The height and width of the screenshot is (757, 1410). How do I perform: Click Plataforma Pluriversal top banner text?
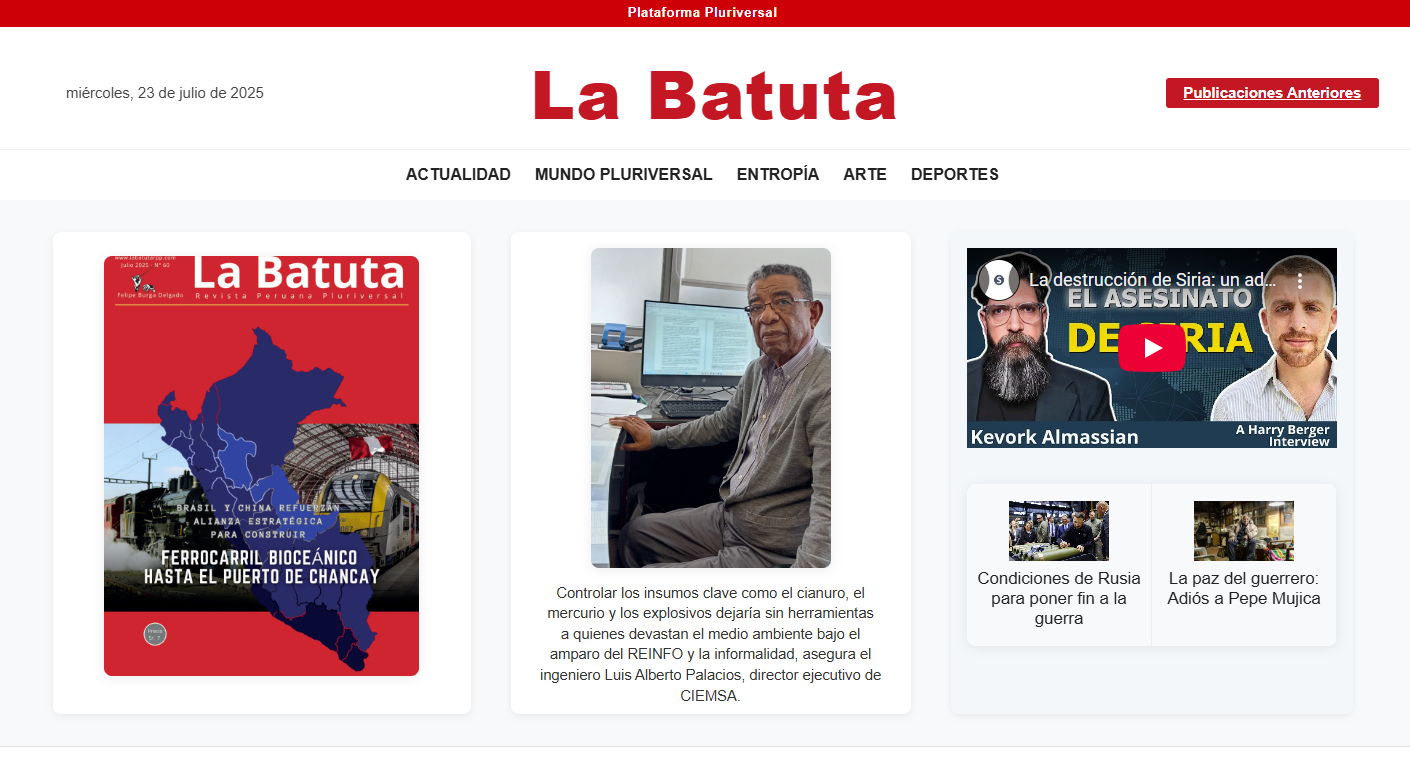(702, 13)
